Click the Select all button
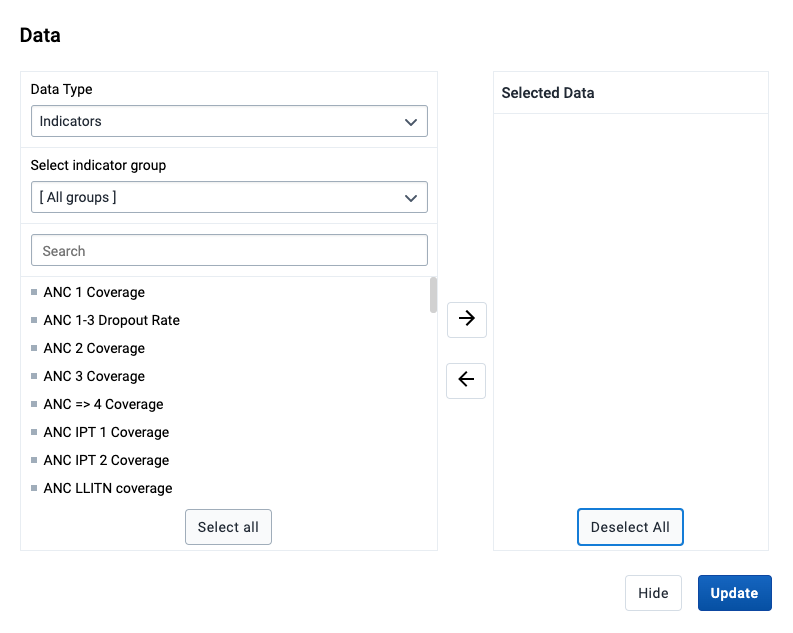This screenshot has width=793, height=633. point(228,527)
